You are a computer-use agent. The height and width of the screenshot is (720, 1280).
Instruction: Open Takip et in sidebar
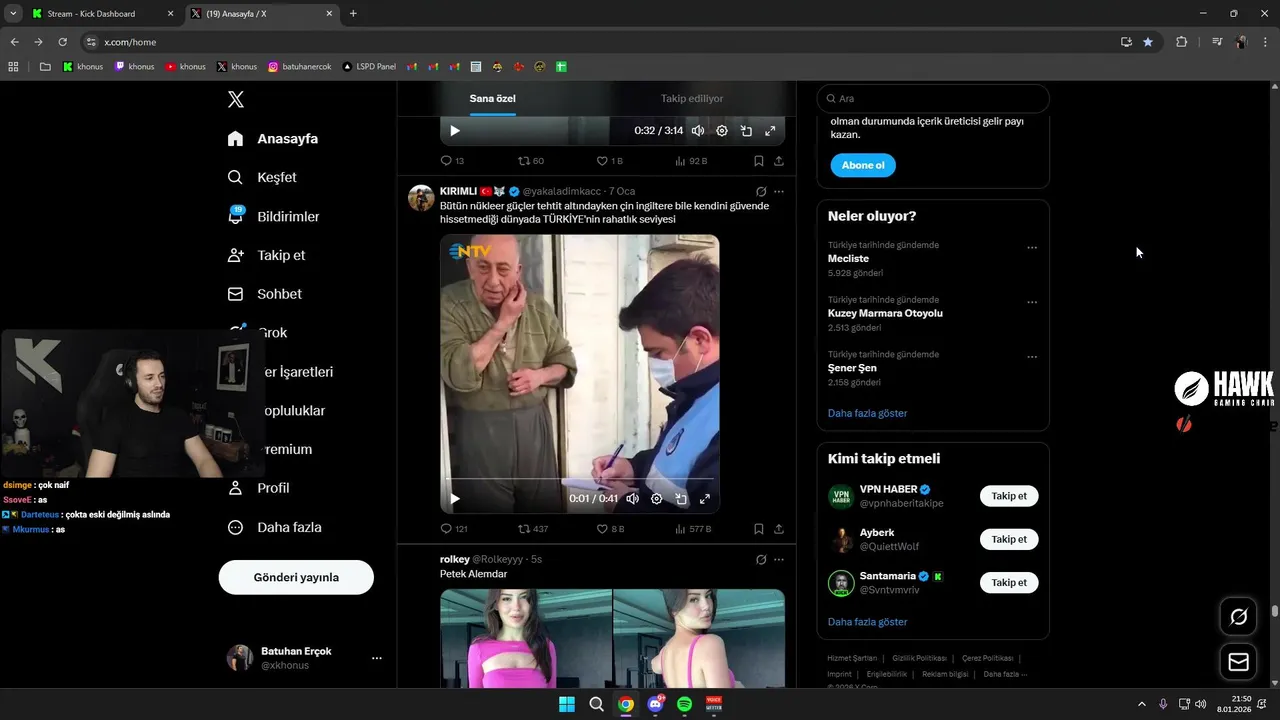(x=266, y=255)
